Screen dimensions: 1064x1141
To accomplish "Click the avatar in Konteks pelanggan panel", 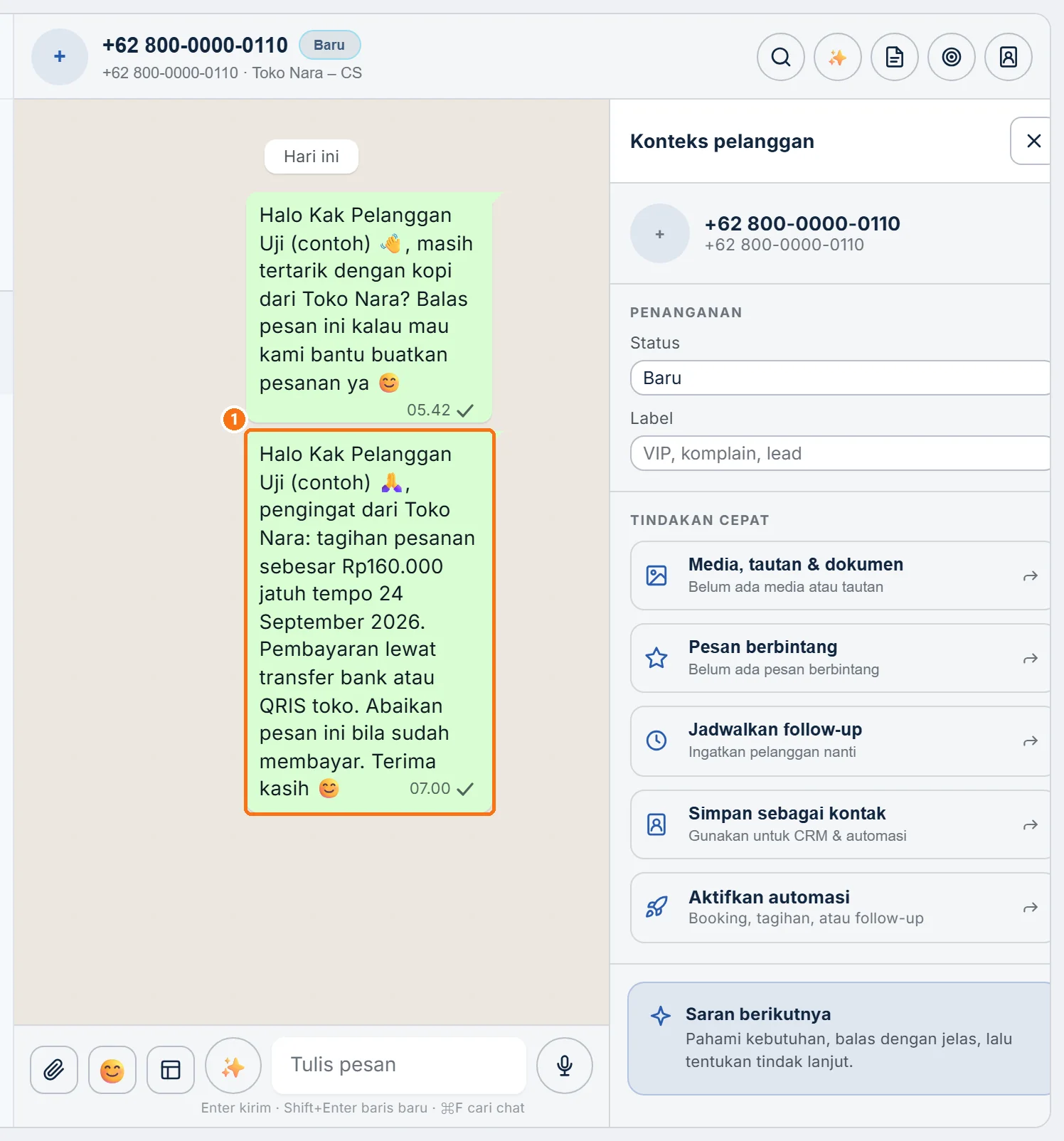I will click(660, 233).
